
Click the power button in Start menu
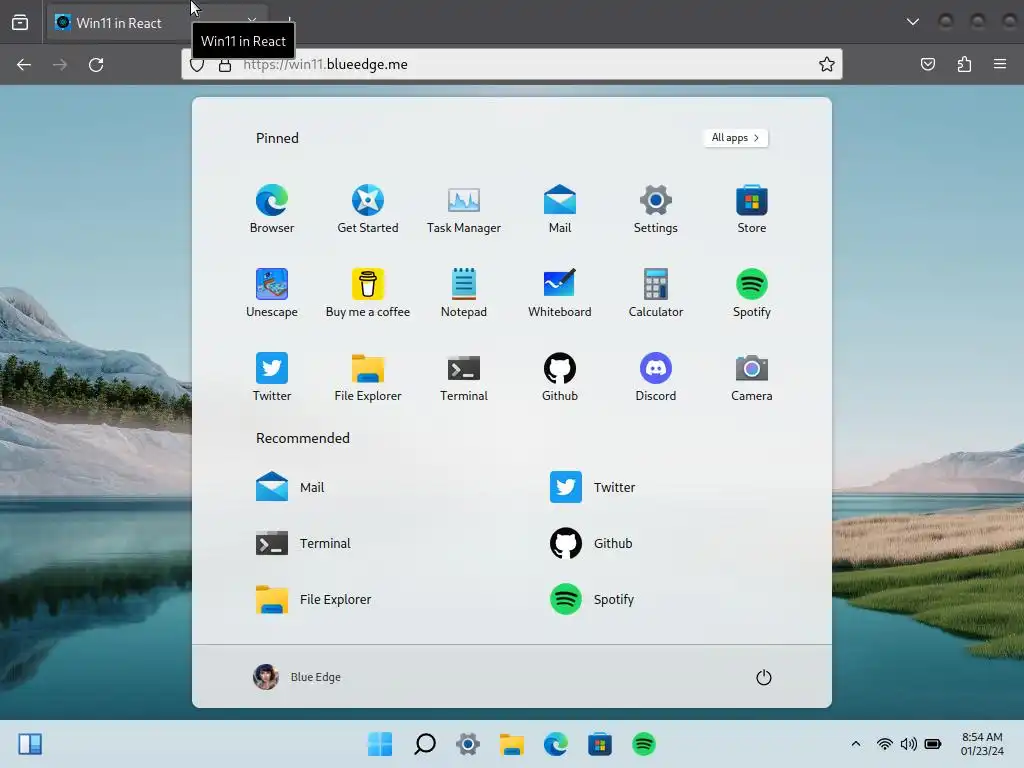pos(763,677)
